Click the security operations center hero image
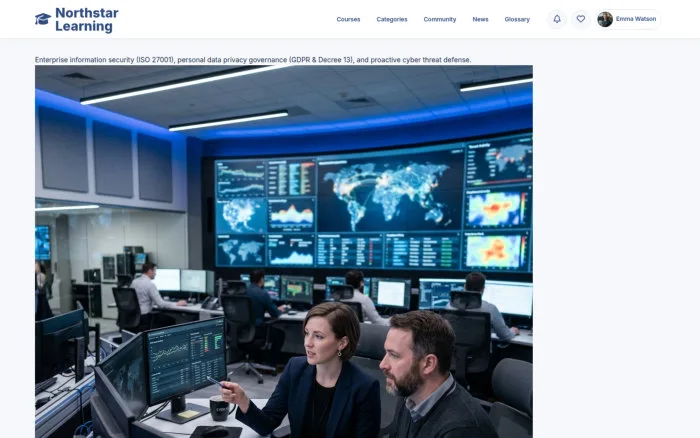This screenshot has width=700, height=438. (283, 251)
